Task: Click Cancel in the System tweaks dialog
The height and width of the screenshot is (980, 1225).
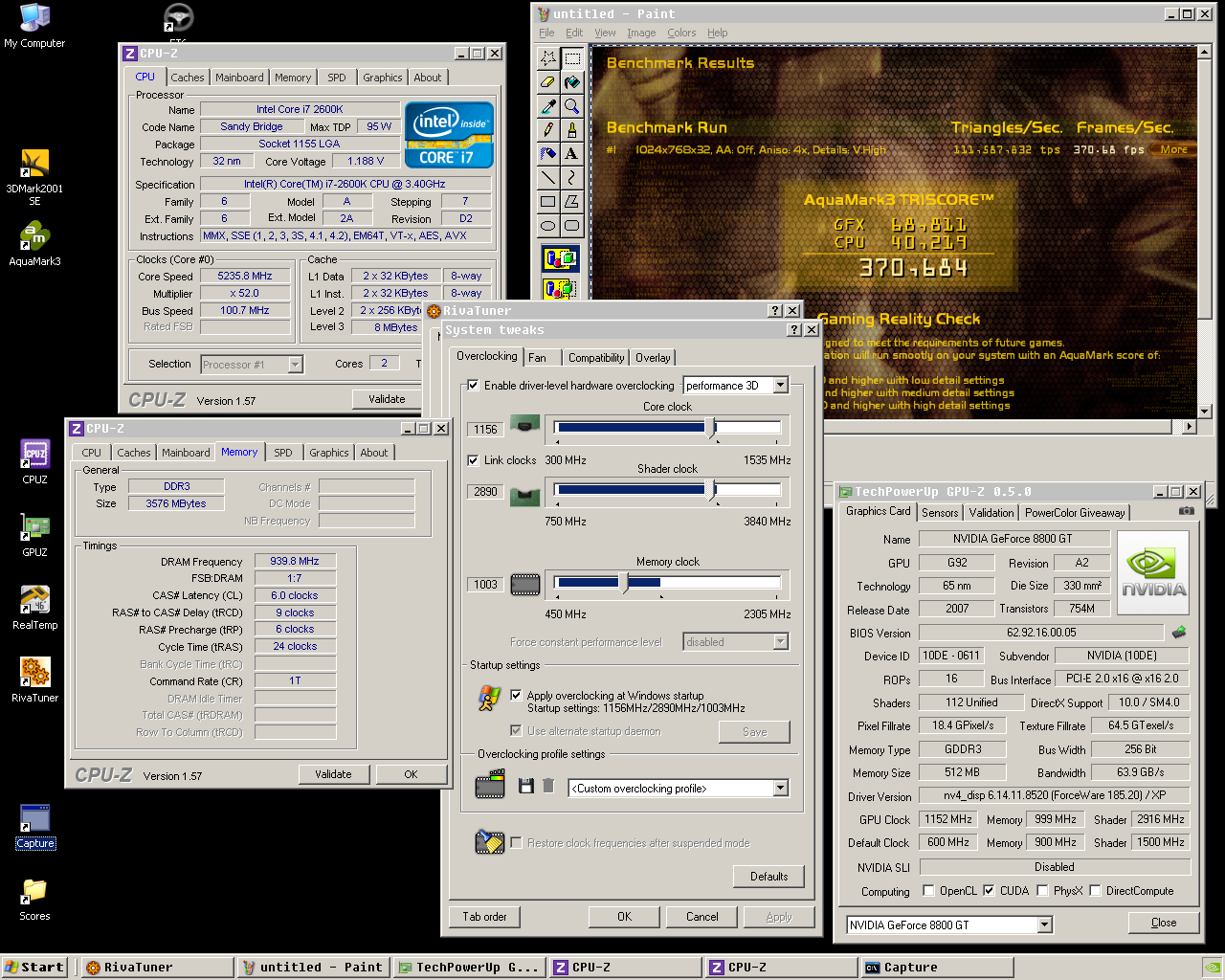Action: click(x=702, y=917)
